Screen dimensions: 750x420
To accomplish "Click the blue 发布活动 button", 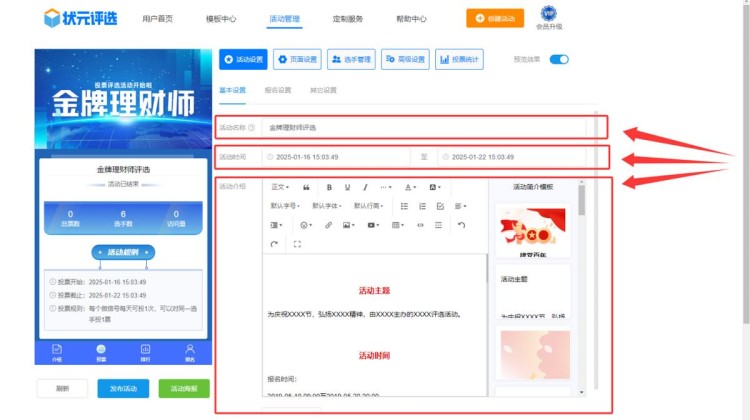I will tap(123, 388).
